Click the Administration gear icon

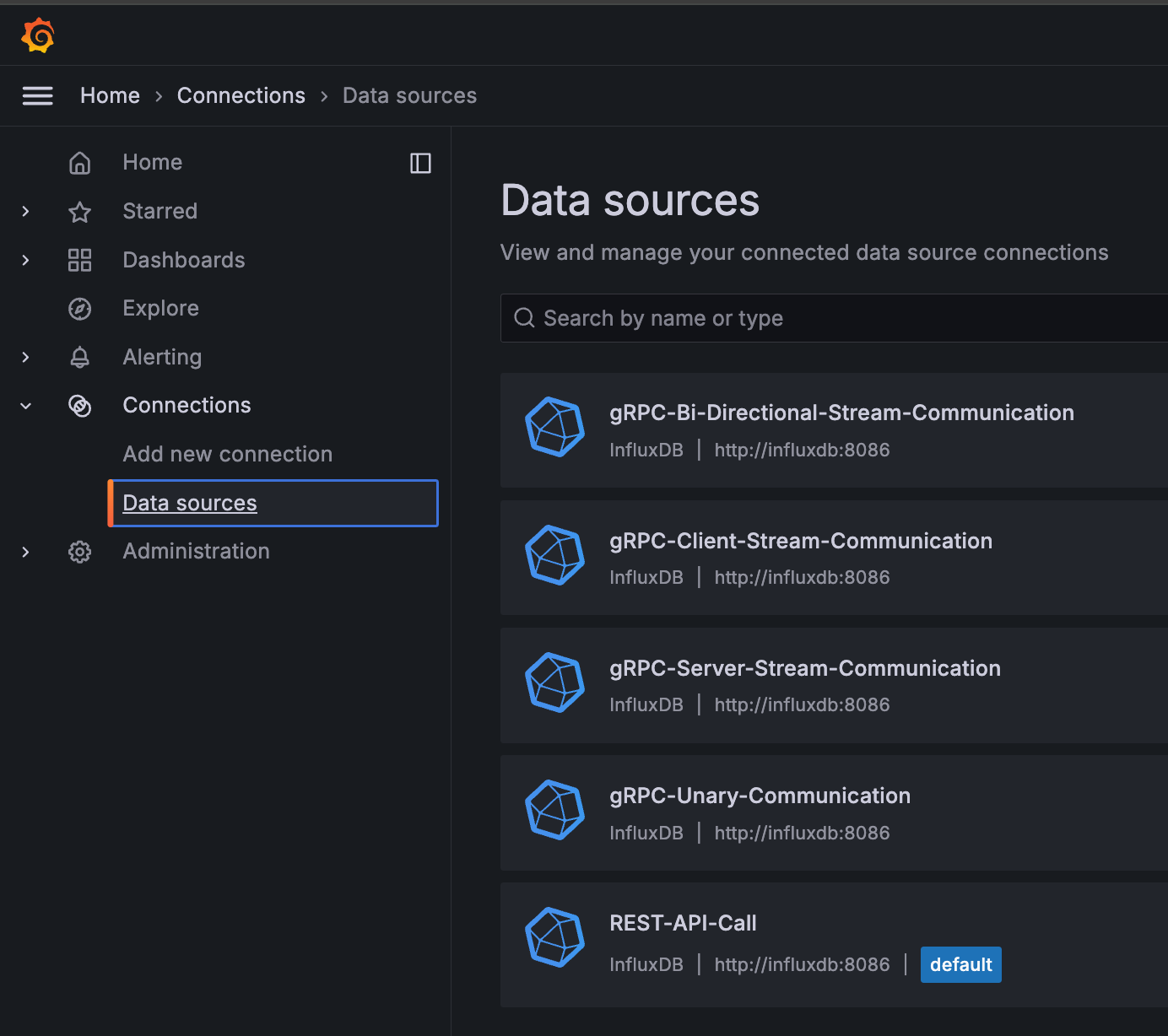point(79,552)
